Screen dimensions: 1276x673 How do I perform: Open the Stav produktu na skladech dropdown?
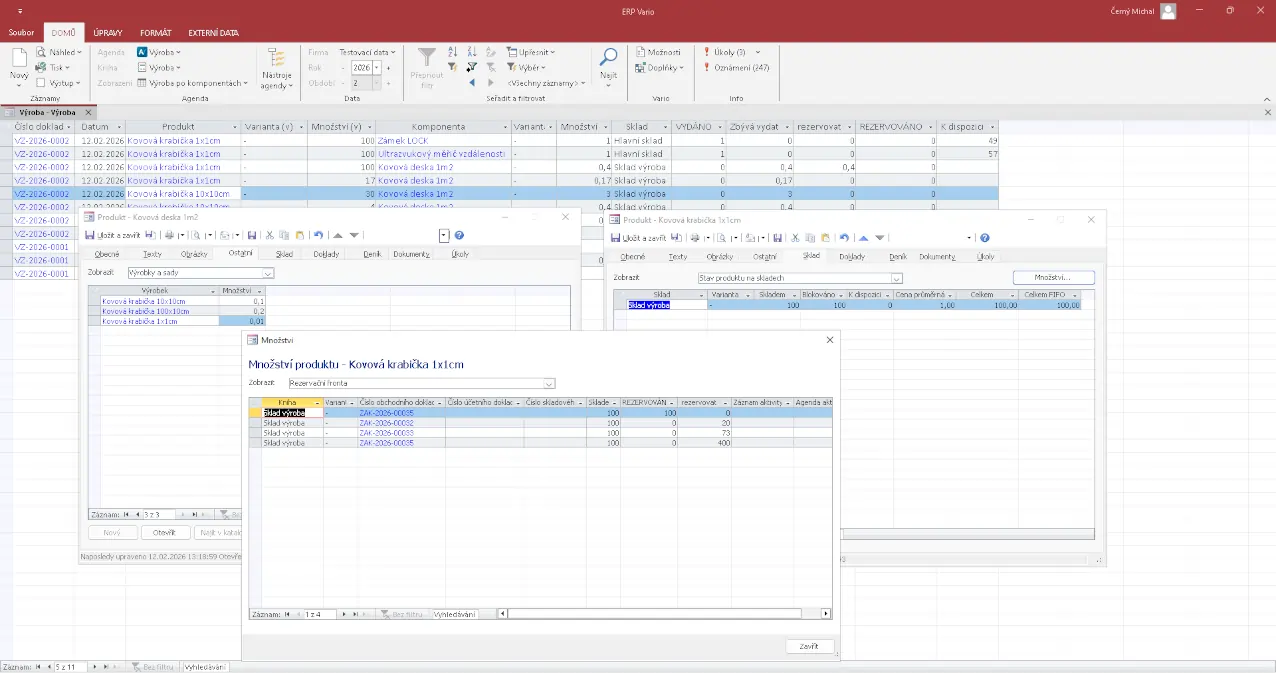pyautogui.click(x=896, y=278)
